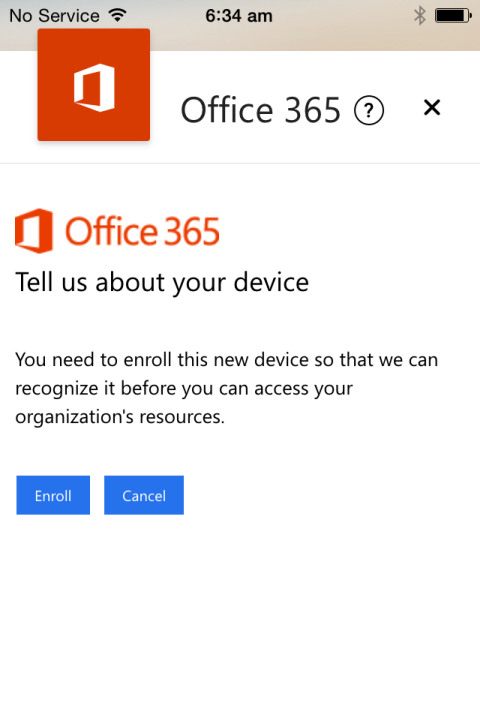The width and height of the screenshot is (480, 720).
Task: Click the 'You need to enroll' text line
Action: click(226, 360)
